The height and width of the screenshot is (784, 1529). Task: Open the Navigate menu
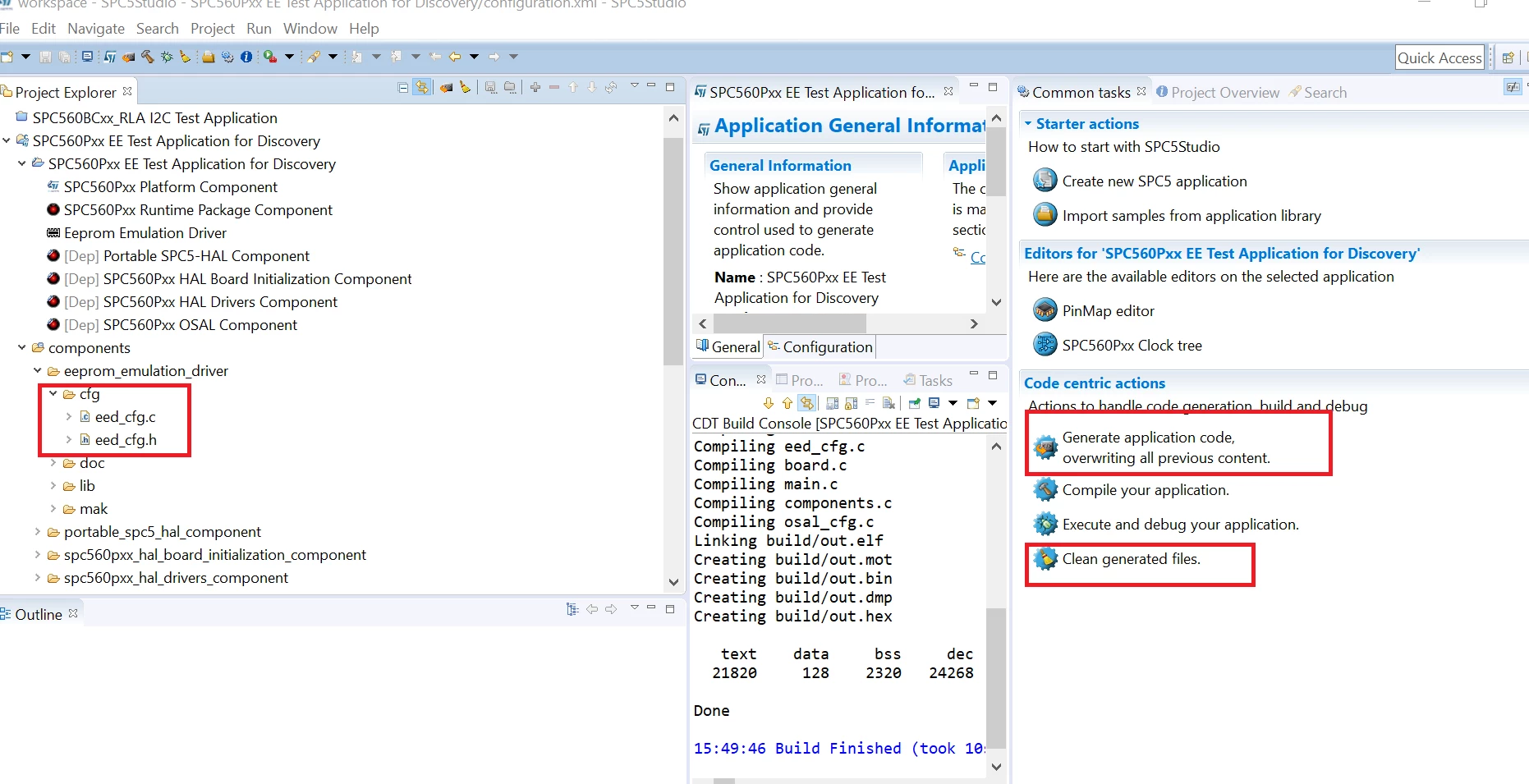point(96,29)
